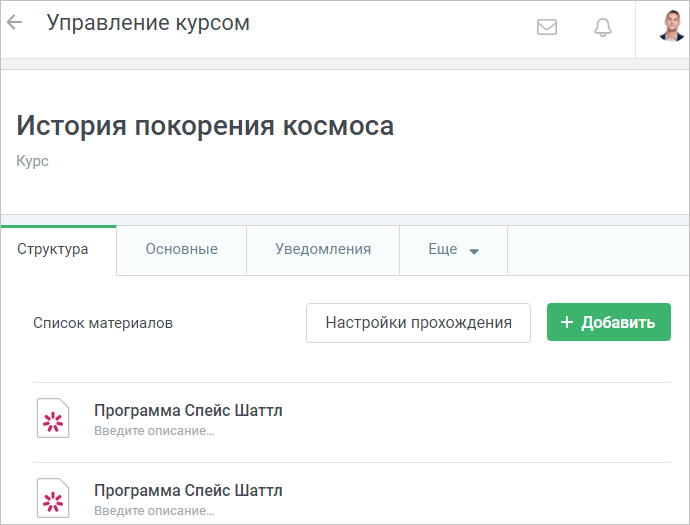Expand the Еще dropdown arrow
Screen dimensions: 690x525
point(474,252)
